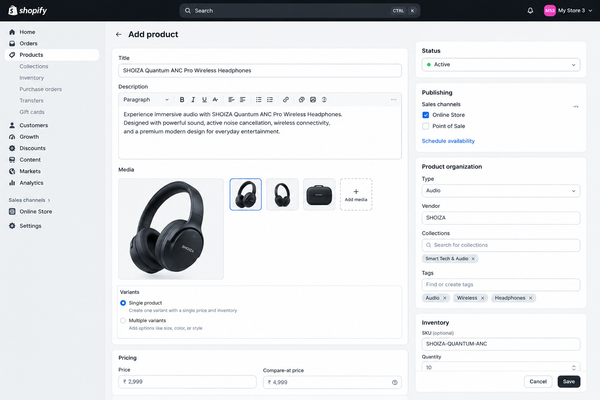The image size is (600, 400).
Task: Click the Add media button
Action: [x=356, y=194]
